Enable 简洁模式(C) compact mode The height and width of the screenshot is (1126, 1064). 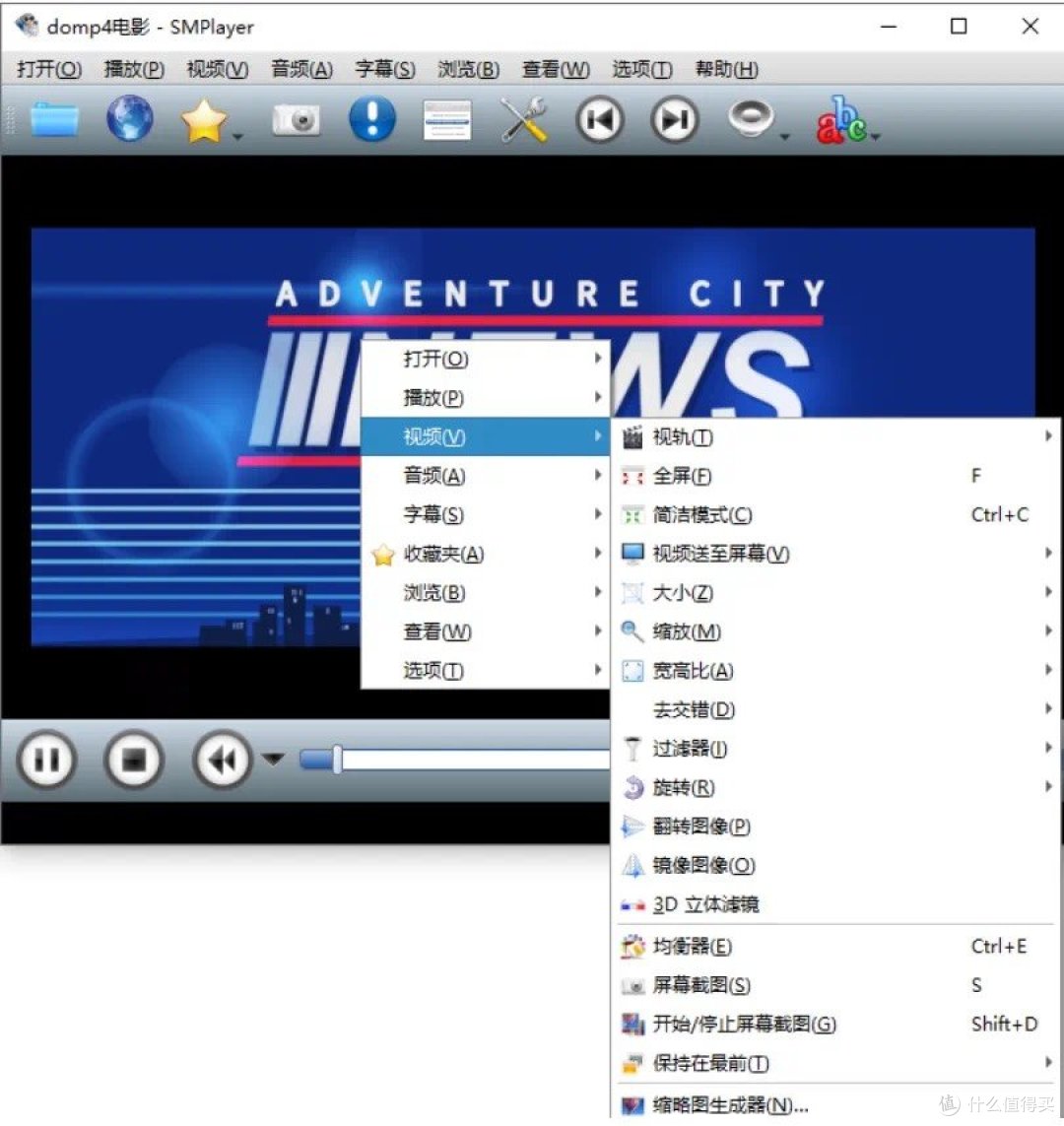[x=701, y=515]
